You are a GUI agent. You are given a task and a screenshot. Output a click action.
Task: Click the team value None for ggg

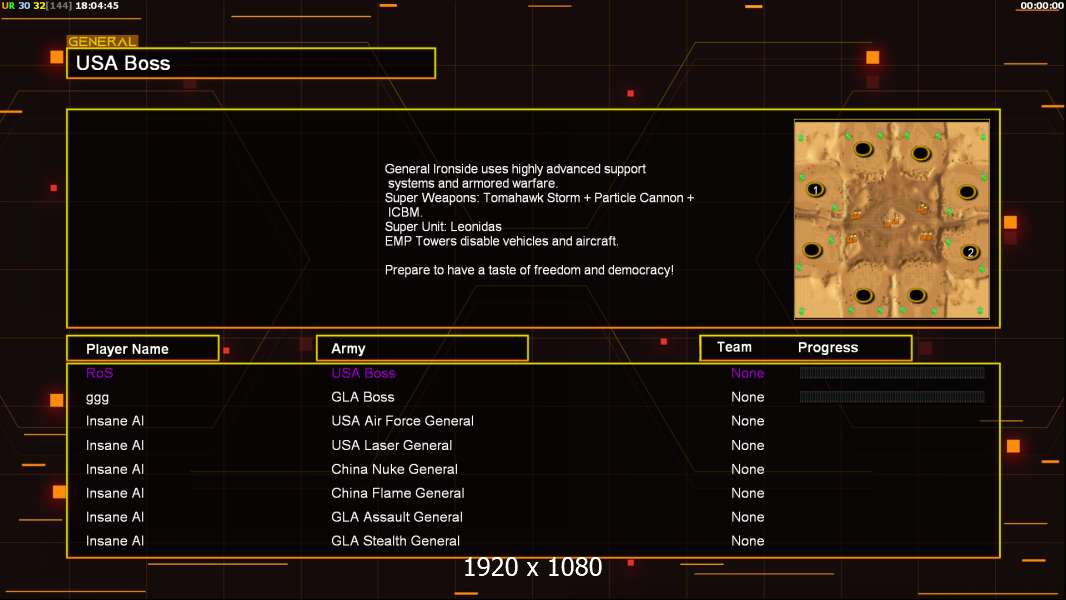coord(747,397)
